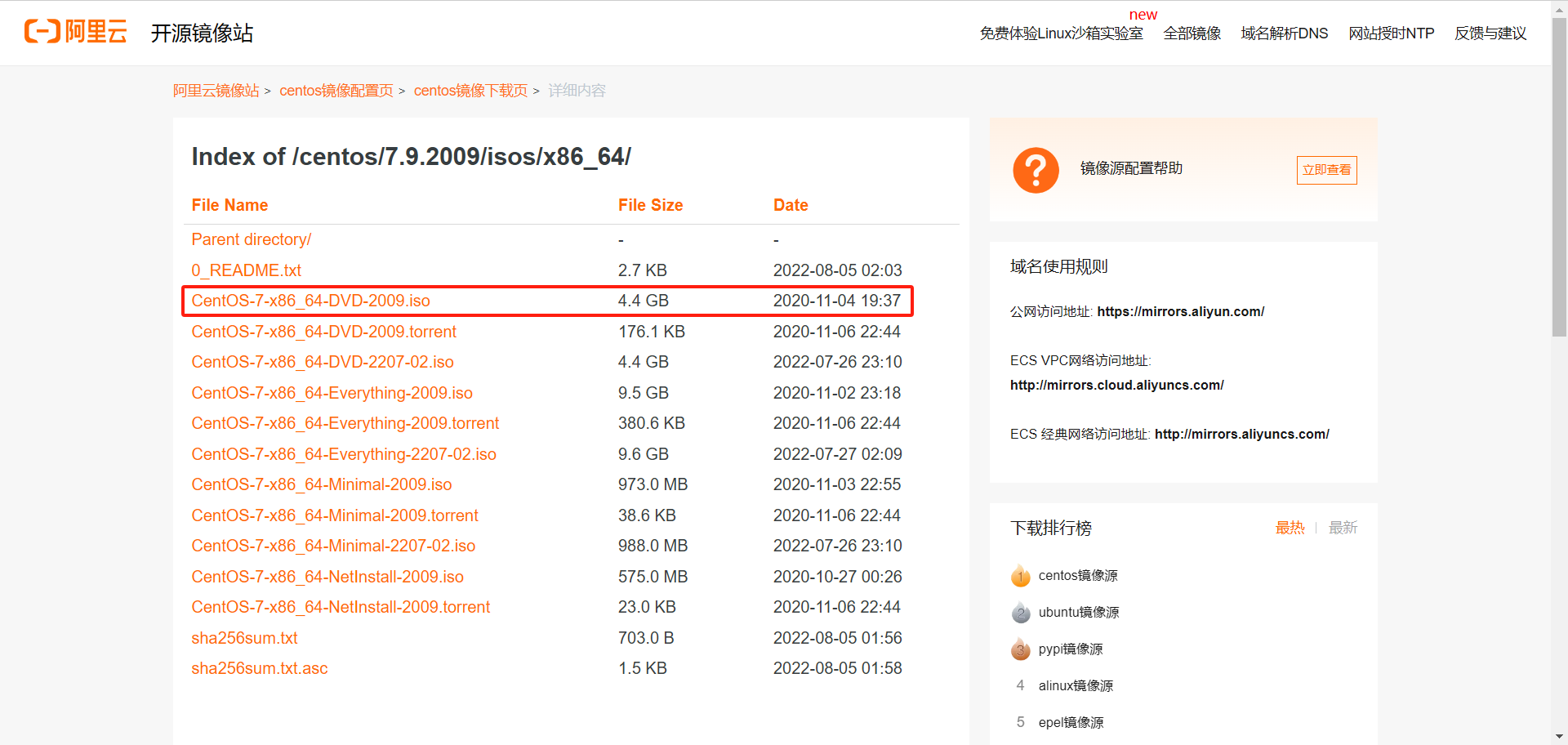Viewport: 1568px width, 745px height.
Task: Open centos镜像源 in download ranking
Action: click(1078, 576)
